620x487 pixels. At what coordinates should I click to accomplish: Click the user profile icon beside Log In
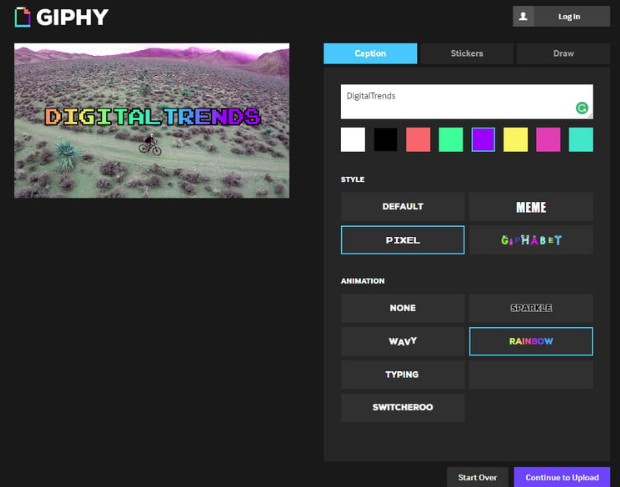pyautogui.click(x=523, y=16)
